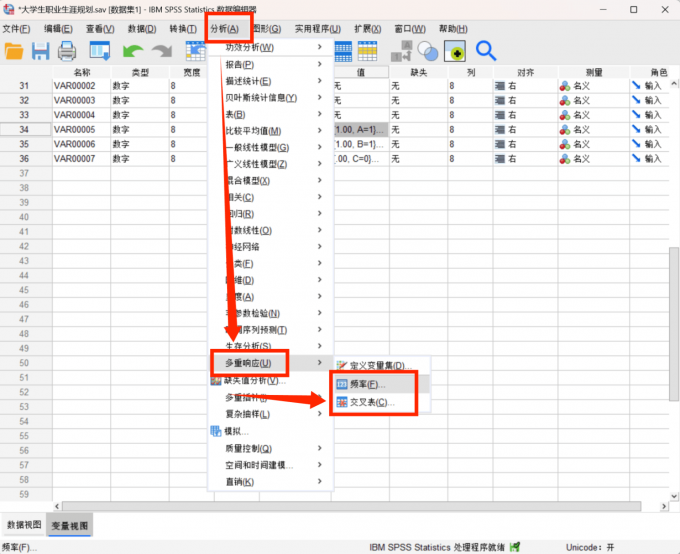Open the Transform (转换) menu
Screen dimensions: 680x554
183,29
